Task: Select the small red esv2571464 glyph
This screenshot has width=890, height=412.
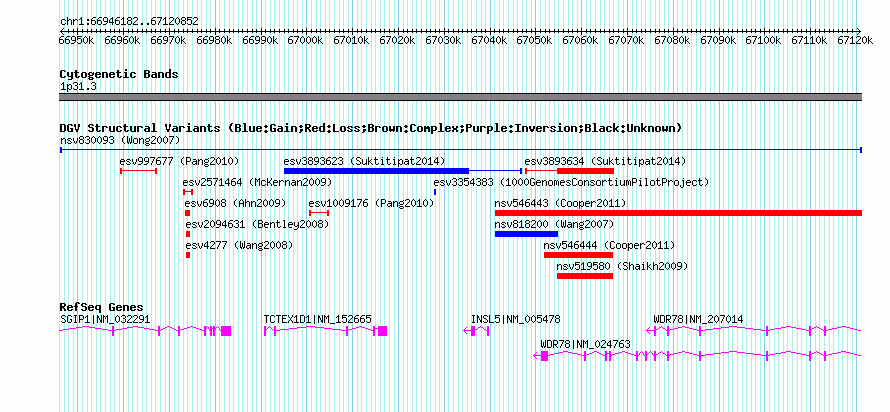Action: (x=188, y=192)
